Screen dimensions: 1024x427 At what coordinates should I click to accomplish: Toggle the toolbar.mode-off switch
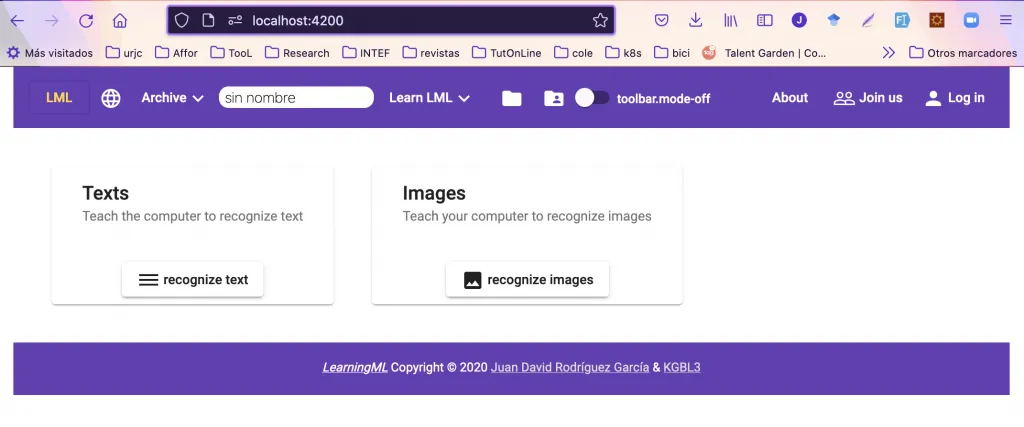(591, 98)
